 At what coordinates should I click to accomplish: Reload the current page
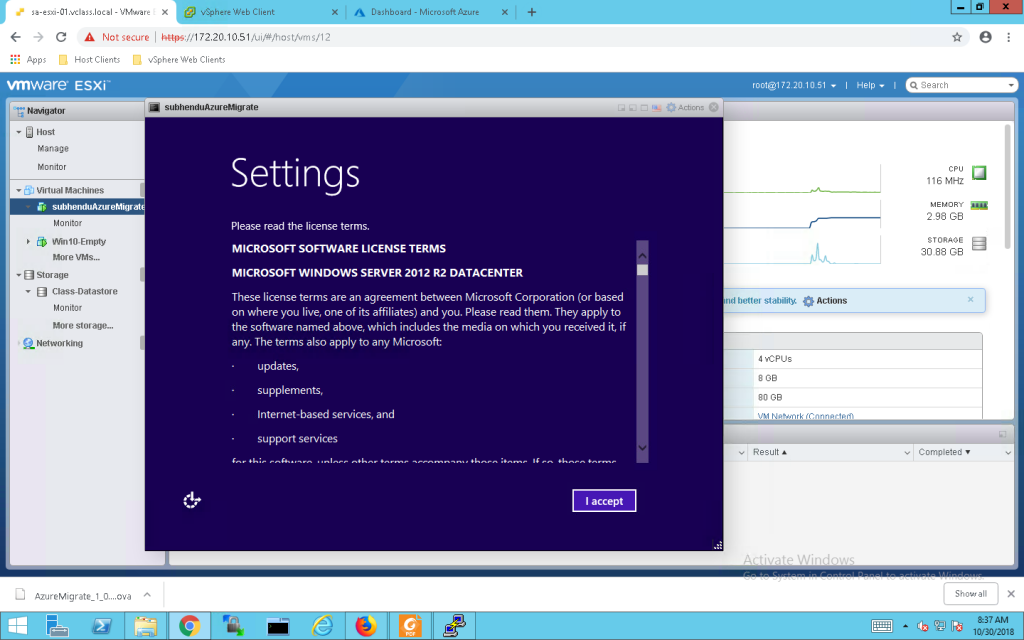point(61,37)
